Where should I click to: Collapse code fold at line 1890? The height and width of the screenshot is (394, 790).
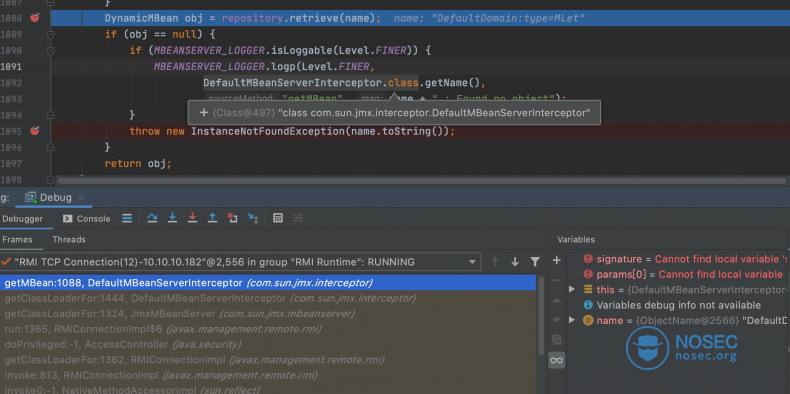(x=50, y=51)
